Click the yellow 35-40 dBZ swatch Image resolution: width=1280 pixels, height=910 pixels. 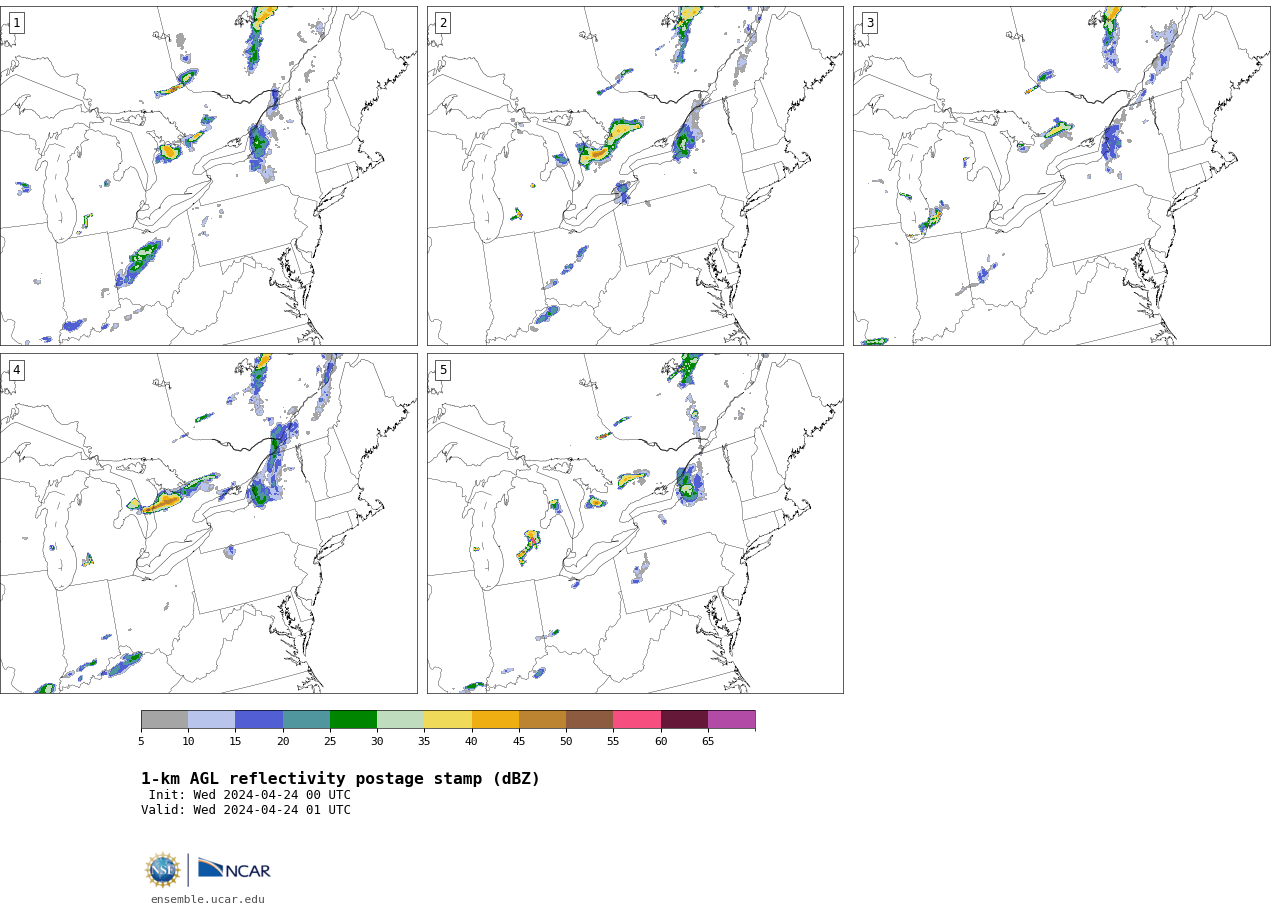point(448,720)
